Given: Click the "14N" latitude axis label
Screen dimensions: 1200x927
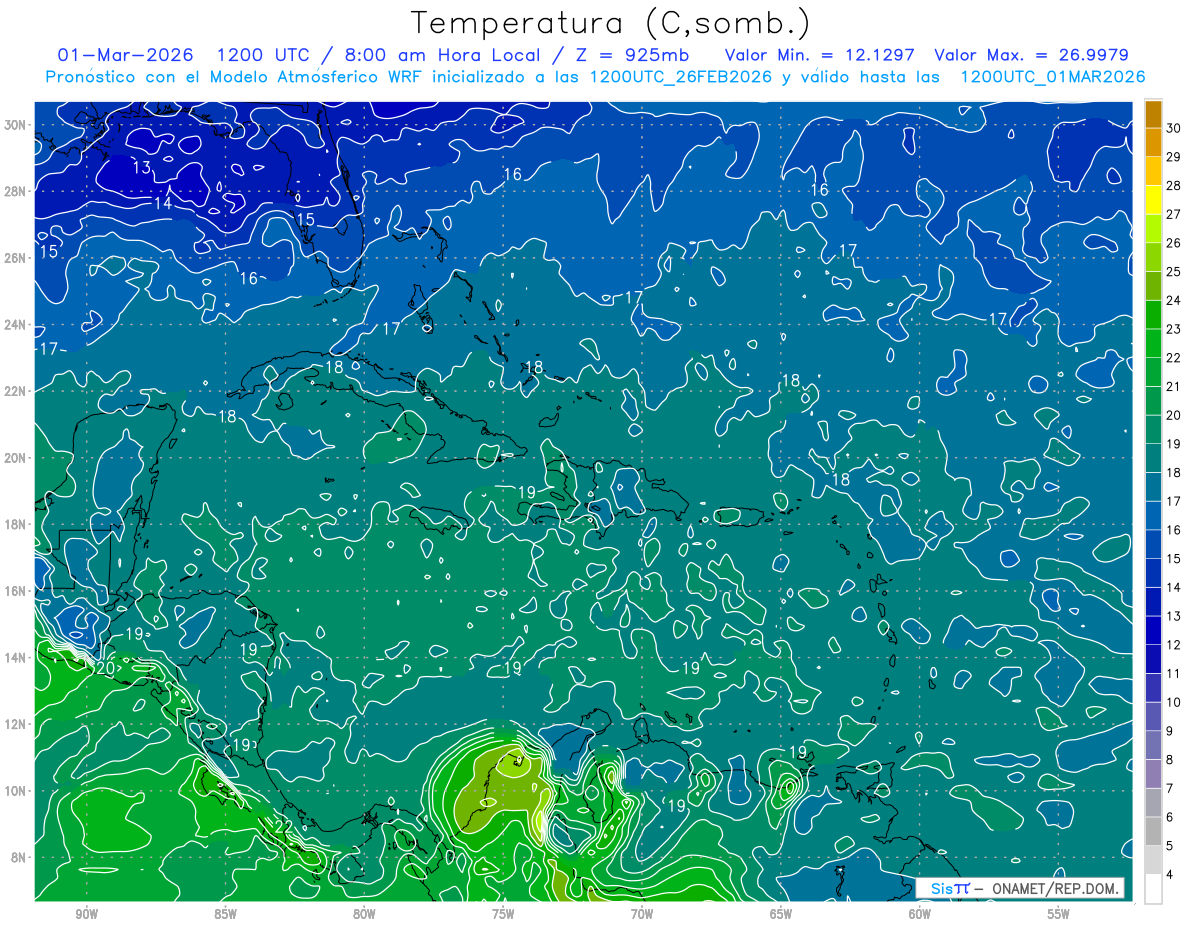Looking at the screenshot, I should pos(14,658).
